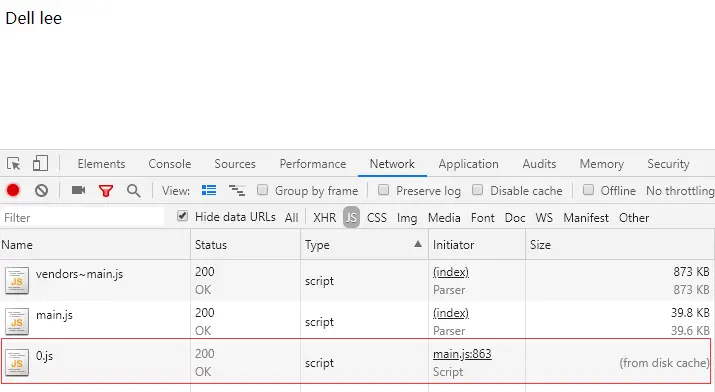Viewport: 715px width, 392px height.
Task: Follow the main.js:863 initiator link
Action: tap(462, 354)
